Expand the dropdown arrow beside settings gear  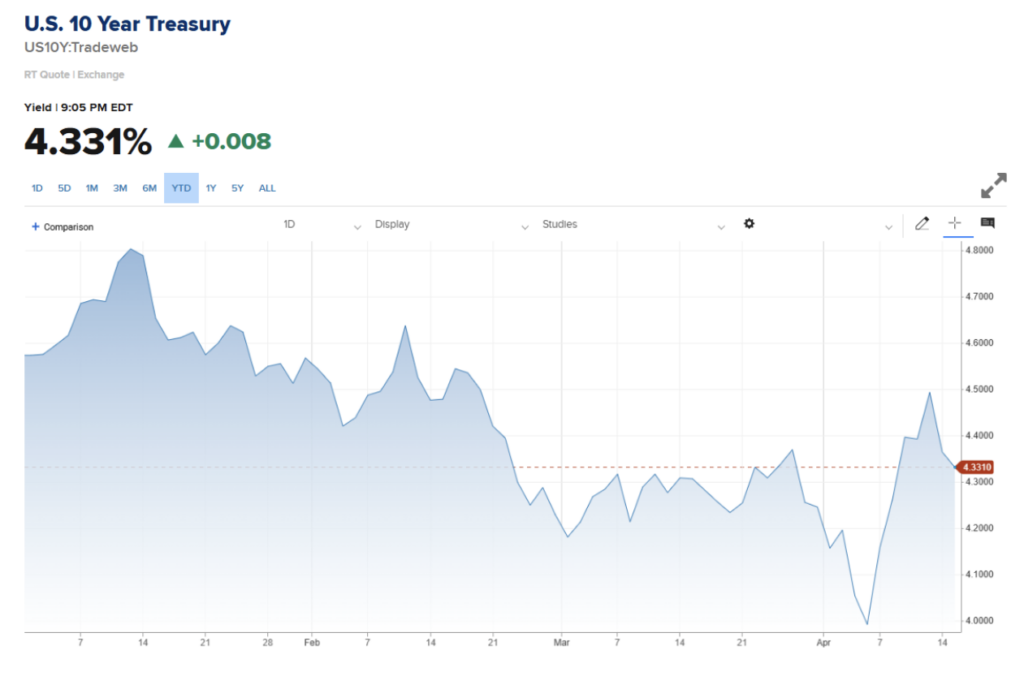[x=888, y=227]
